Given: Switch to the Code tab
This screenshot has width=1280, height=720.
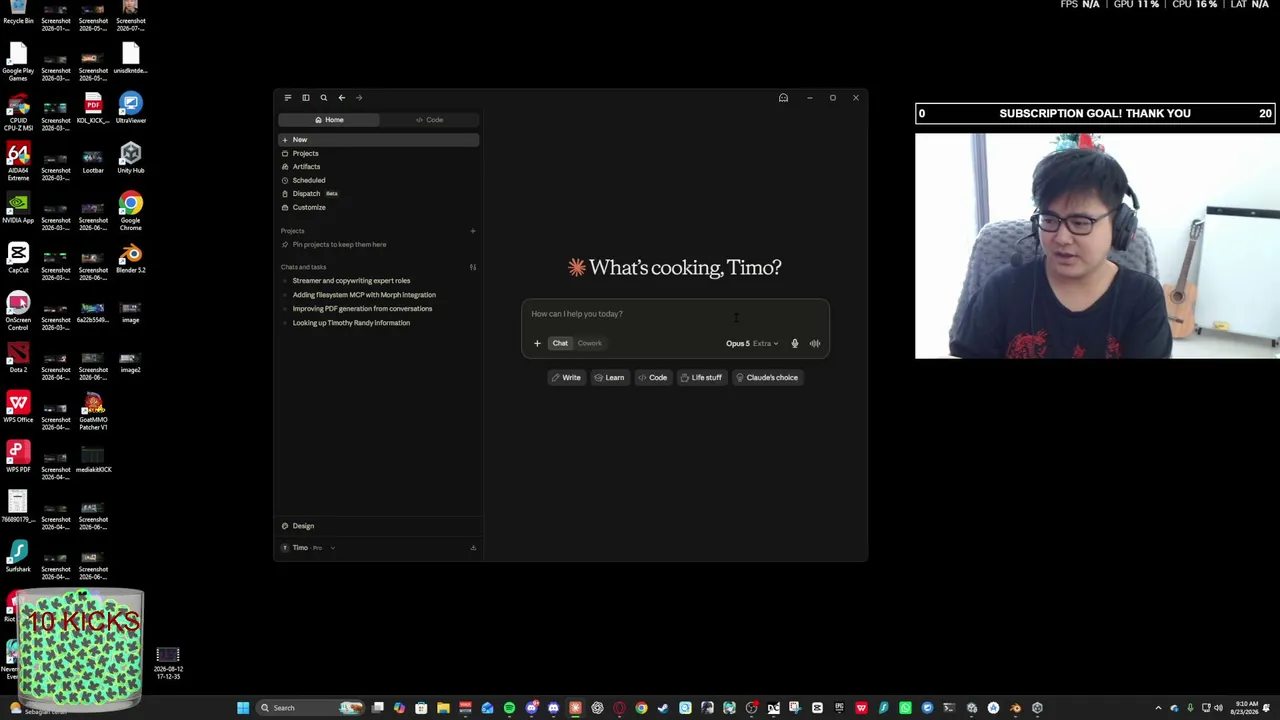Looking at the screenshot, I should (x=429, y=120).
